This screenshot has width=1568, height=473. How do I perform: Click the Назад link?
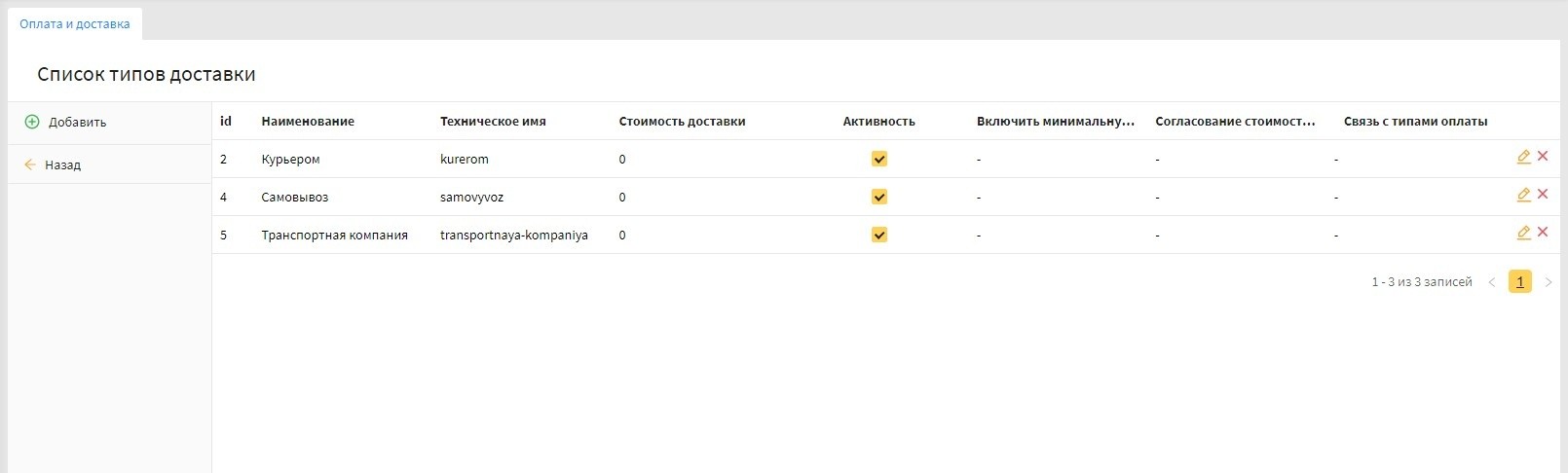(x=62, y=165)
